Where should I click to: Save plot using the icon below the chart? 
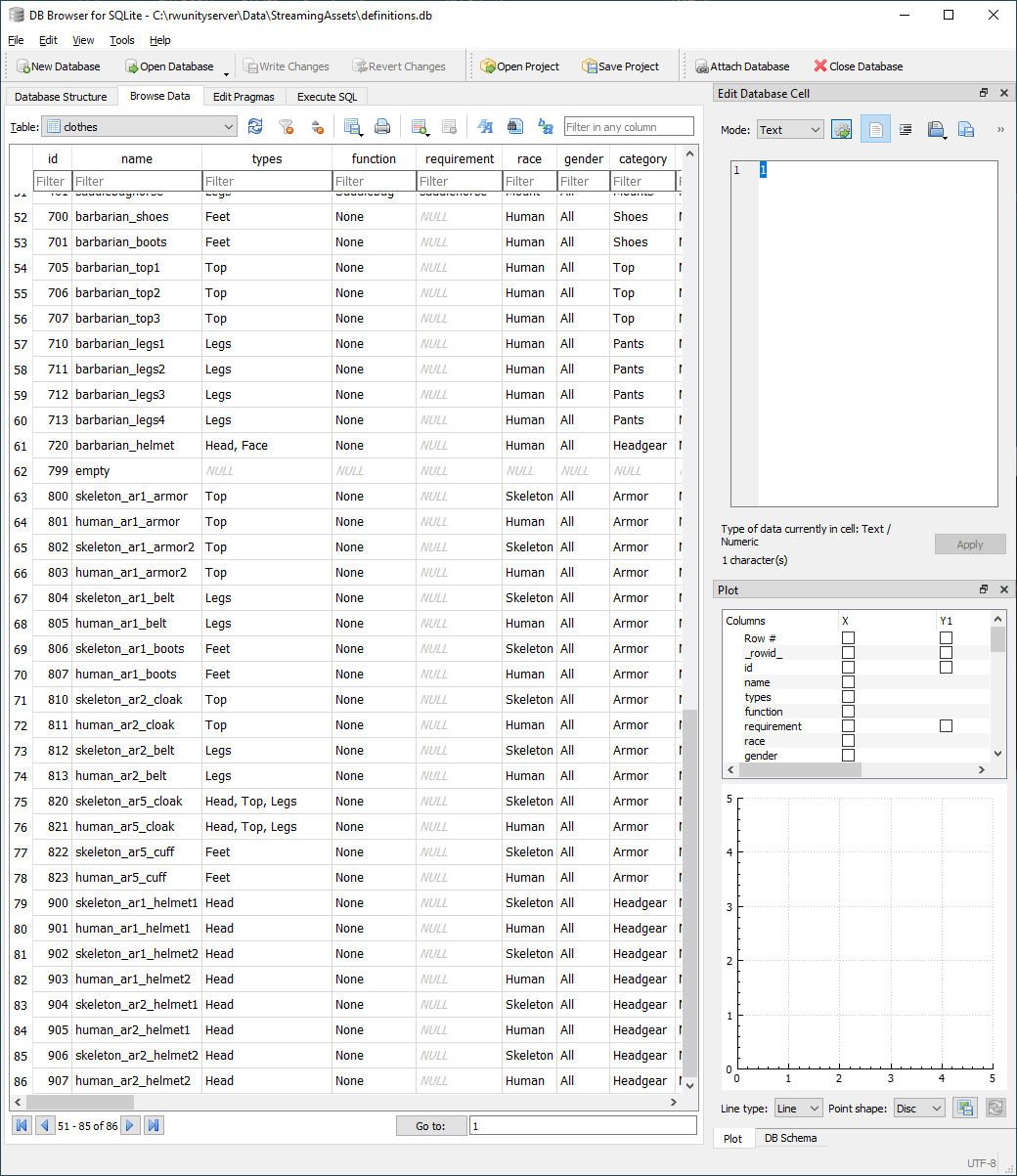[965, 1108]
